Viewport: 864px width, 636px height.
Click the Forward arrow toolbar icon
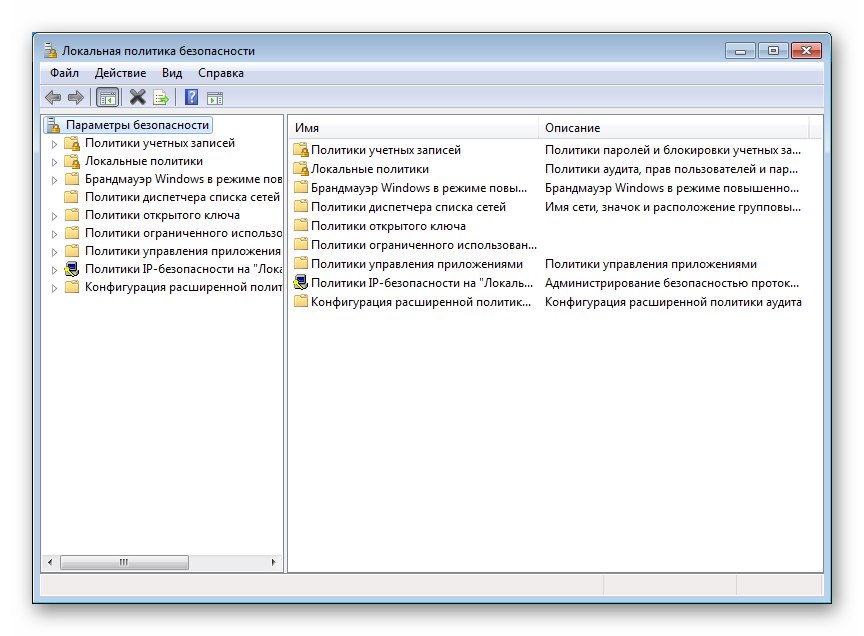[x=75, y=98]
